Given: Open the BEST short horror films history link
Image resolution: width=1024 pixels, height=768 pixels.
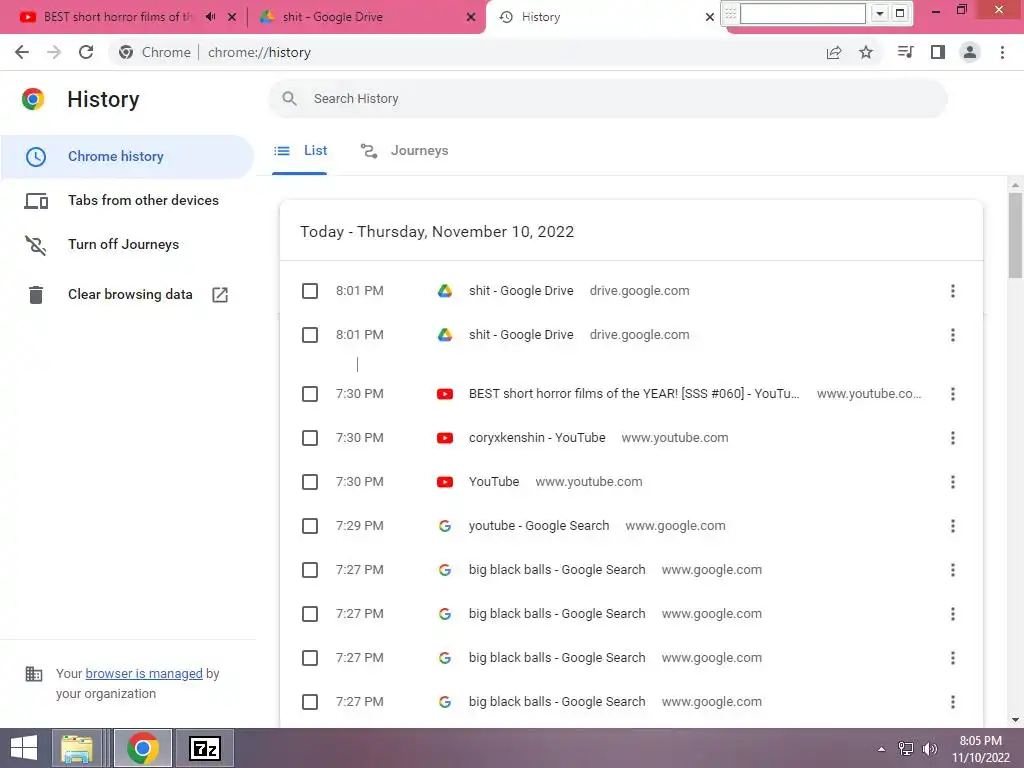Looking at the screenshot, I should [x=633, y=394].
